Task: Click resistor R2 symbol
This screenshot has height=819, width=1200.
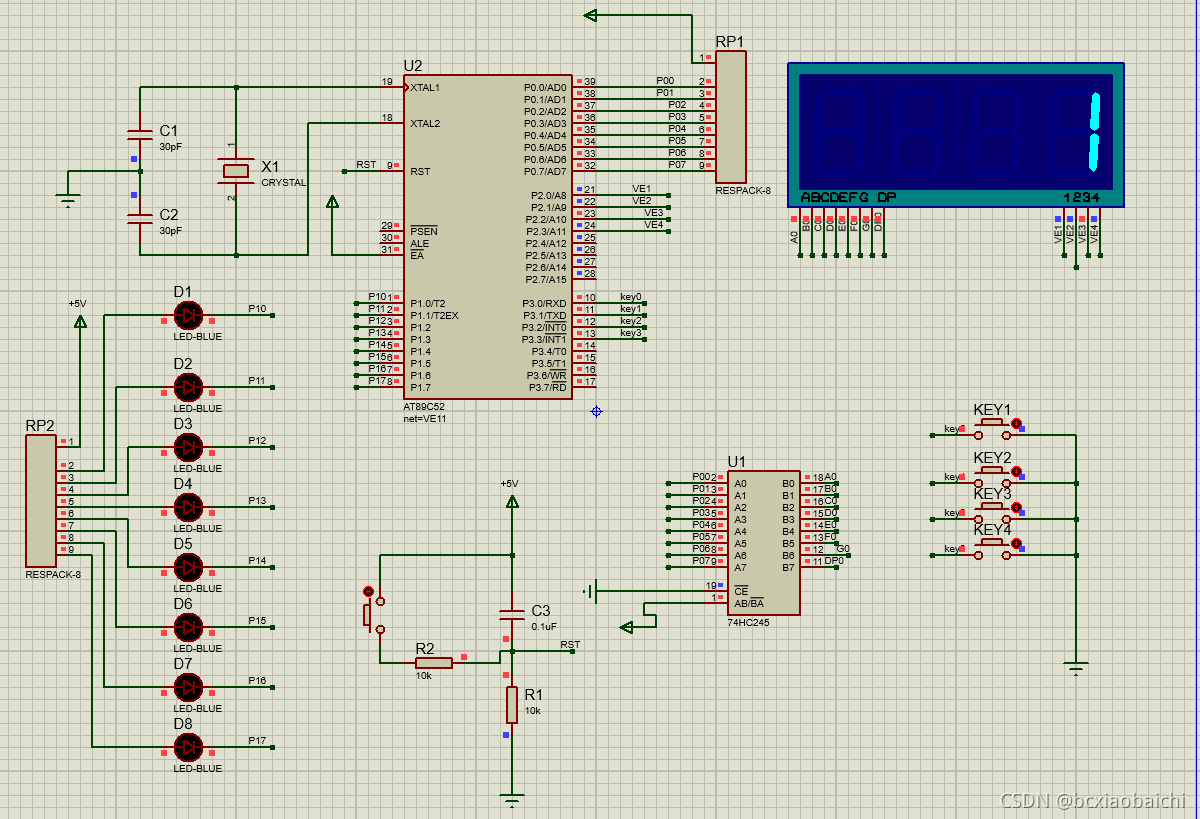Action: tap(434, 662)
